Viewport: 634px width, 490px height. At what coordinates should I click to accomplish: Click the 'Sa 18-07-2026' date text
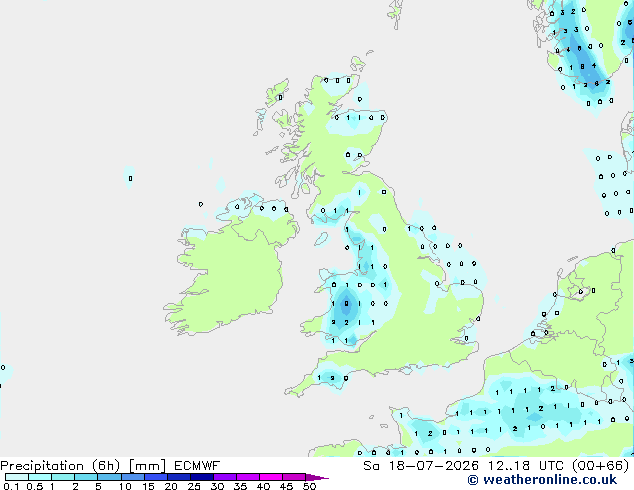[x=421, y=466]
